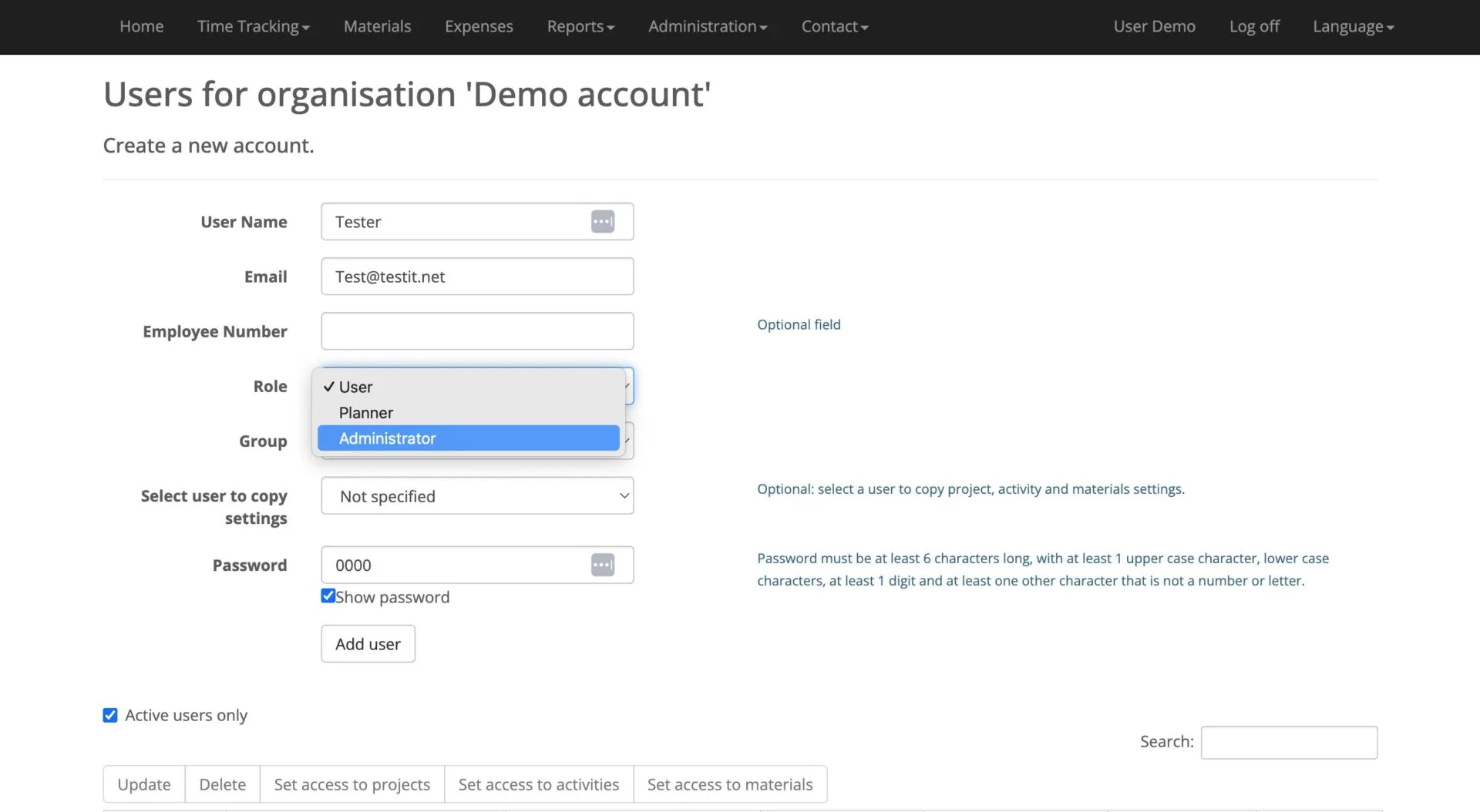
Task: Expand the Language menu
Action: coord(1353,27)
